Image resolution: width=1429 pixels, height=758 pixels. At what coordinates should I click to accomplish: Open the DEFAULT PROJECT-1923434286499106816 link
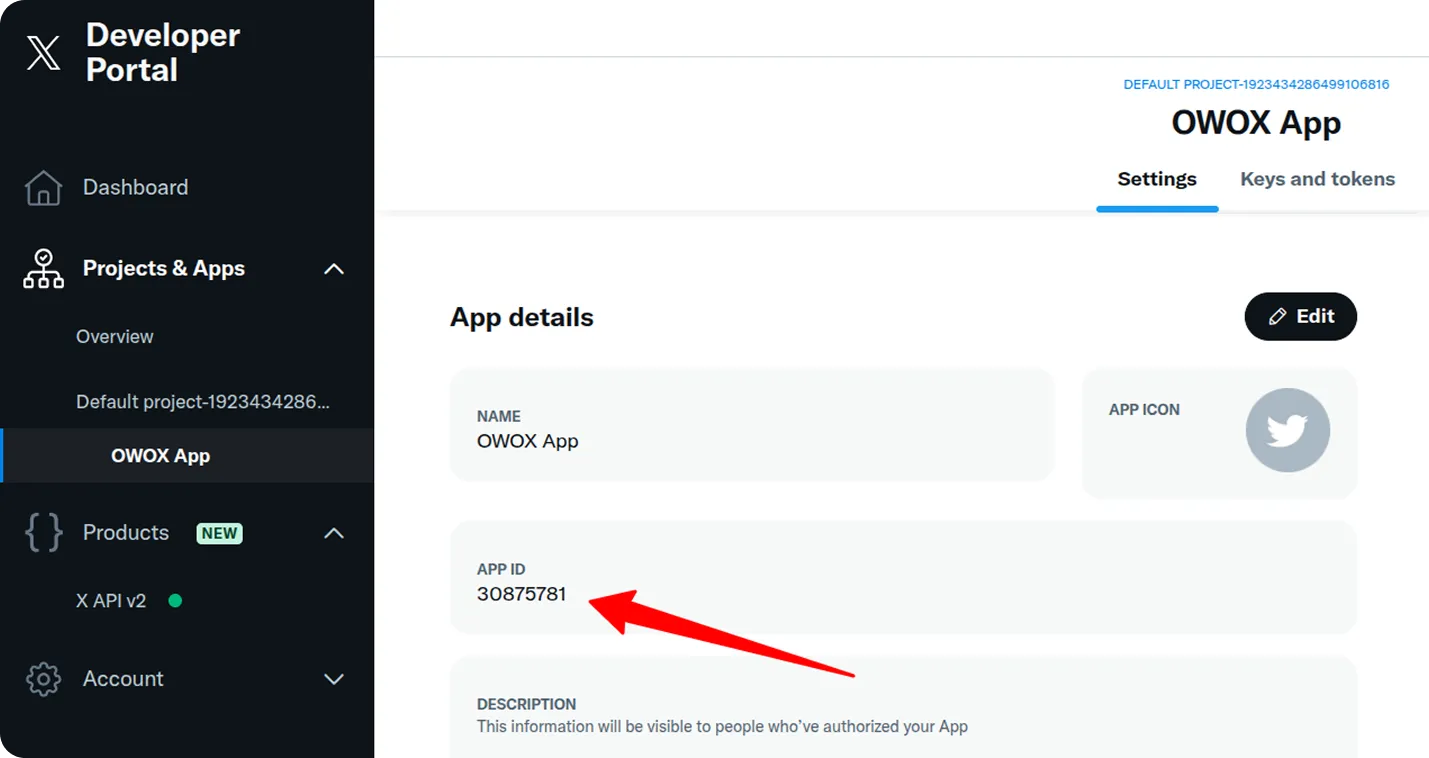click(1256, 84)
